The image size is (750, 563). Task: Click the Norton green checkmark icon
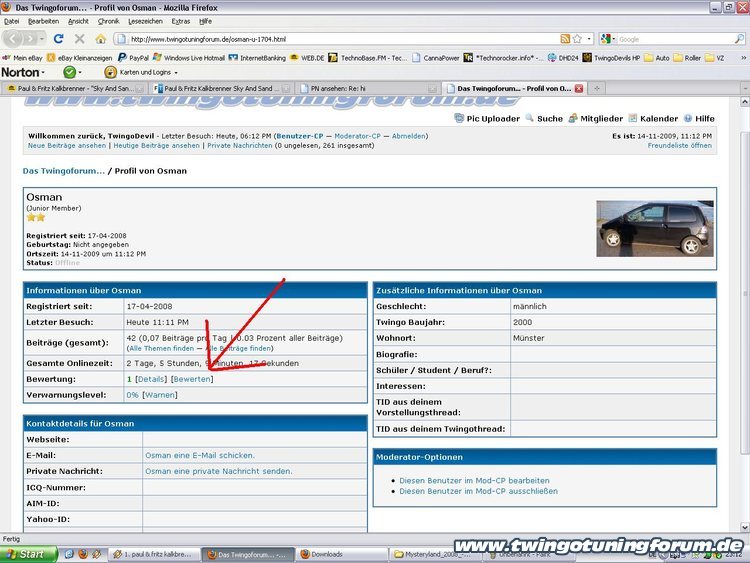click(70, 72)
